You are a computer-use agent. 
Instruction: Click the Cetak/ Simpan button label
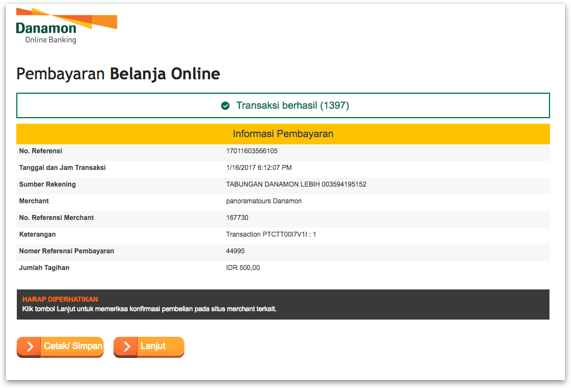(73, 346)
